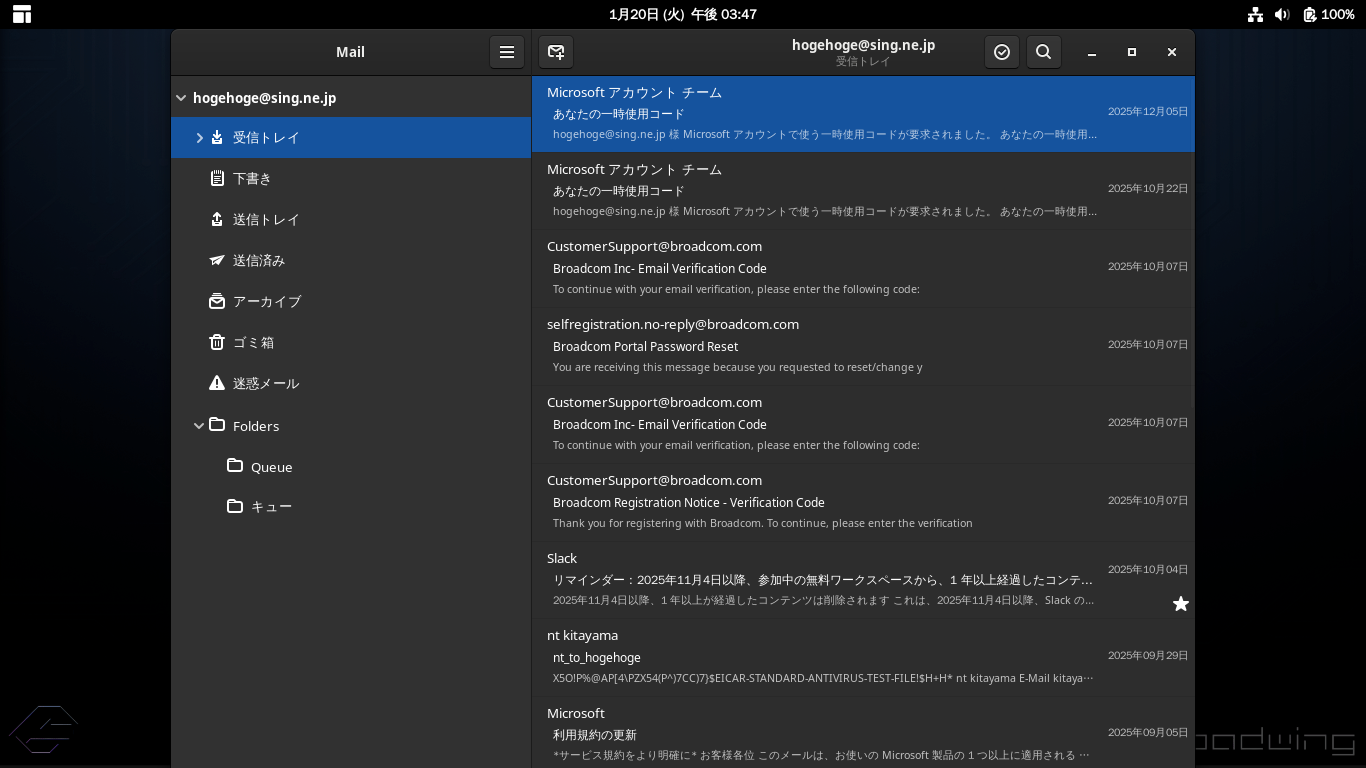This screenshot has width=1366, height=768.
Task: Click the inbox tray icon
Action: point(217,137)
